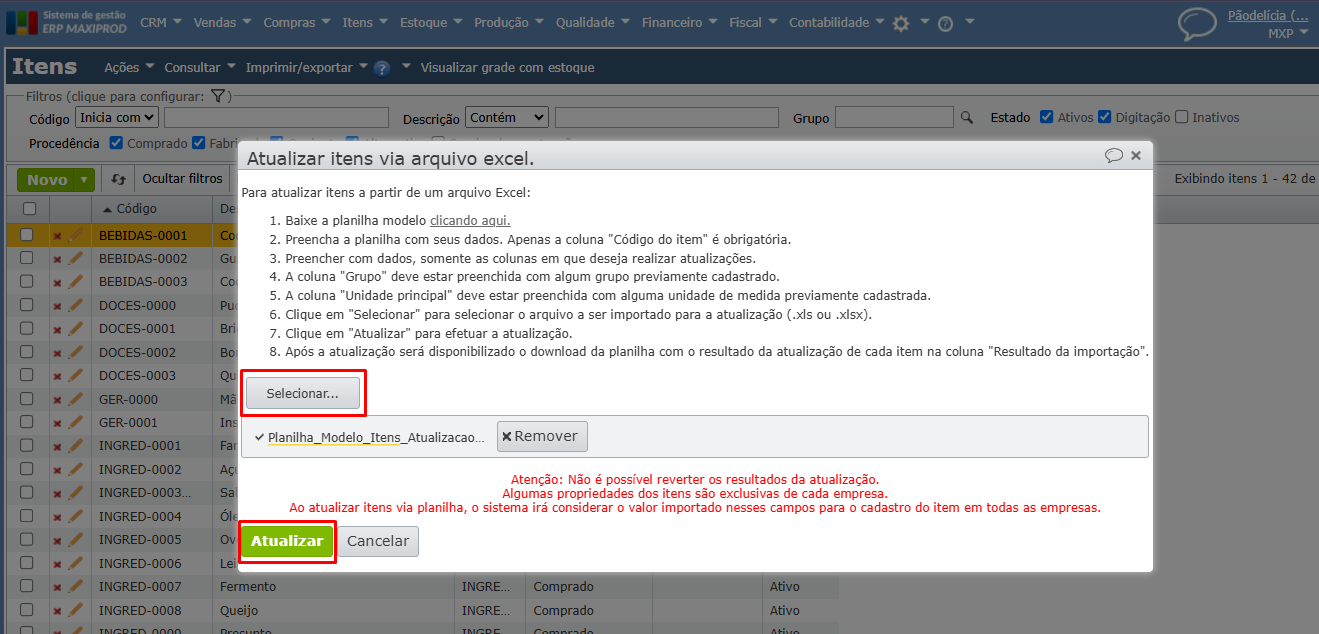
Task: Click the Código text input field
Action: pyautogui.click(x=276, y=118)
